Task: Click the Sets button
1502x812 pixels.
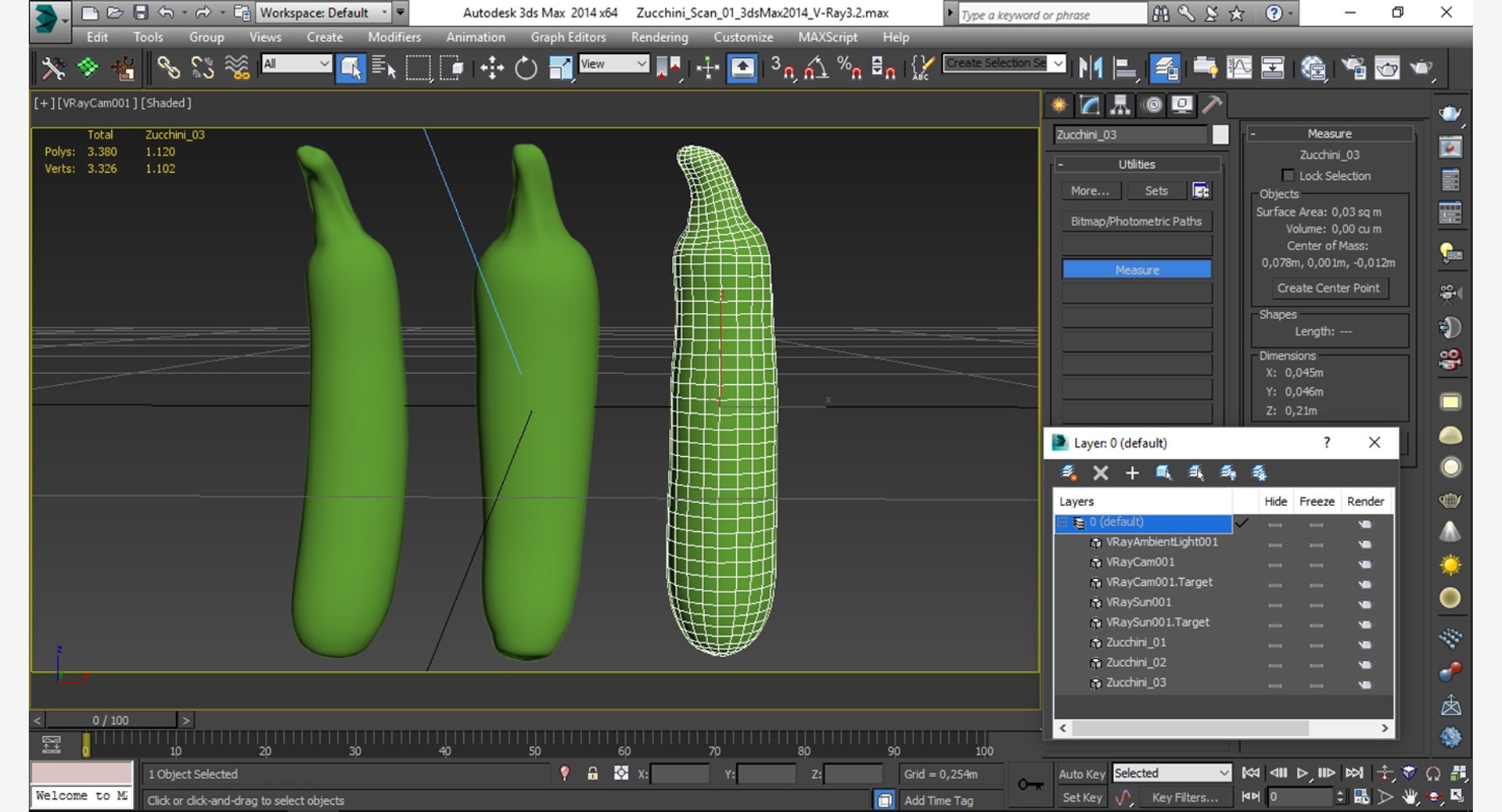Action: (1156, 191)
